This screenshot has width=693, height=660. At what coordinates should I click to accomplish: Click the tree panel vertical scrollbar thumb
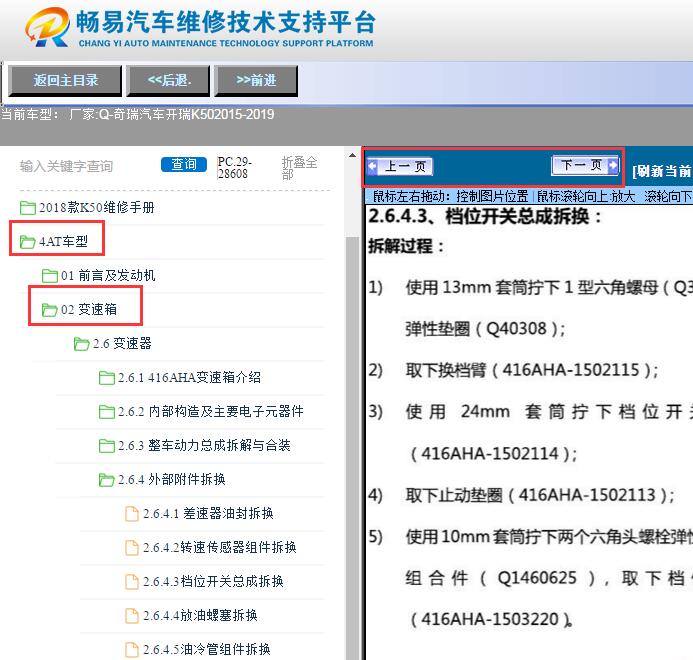(x=352, y=446)
